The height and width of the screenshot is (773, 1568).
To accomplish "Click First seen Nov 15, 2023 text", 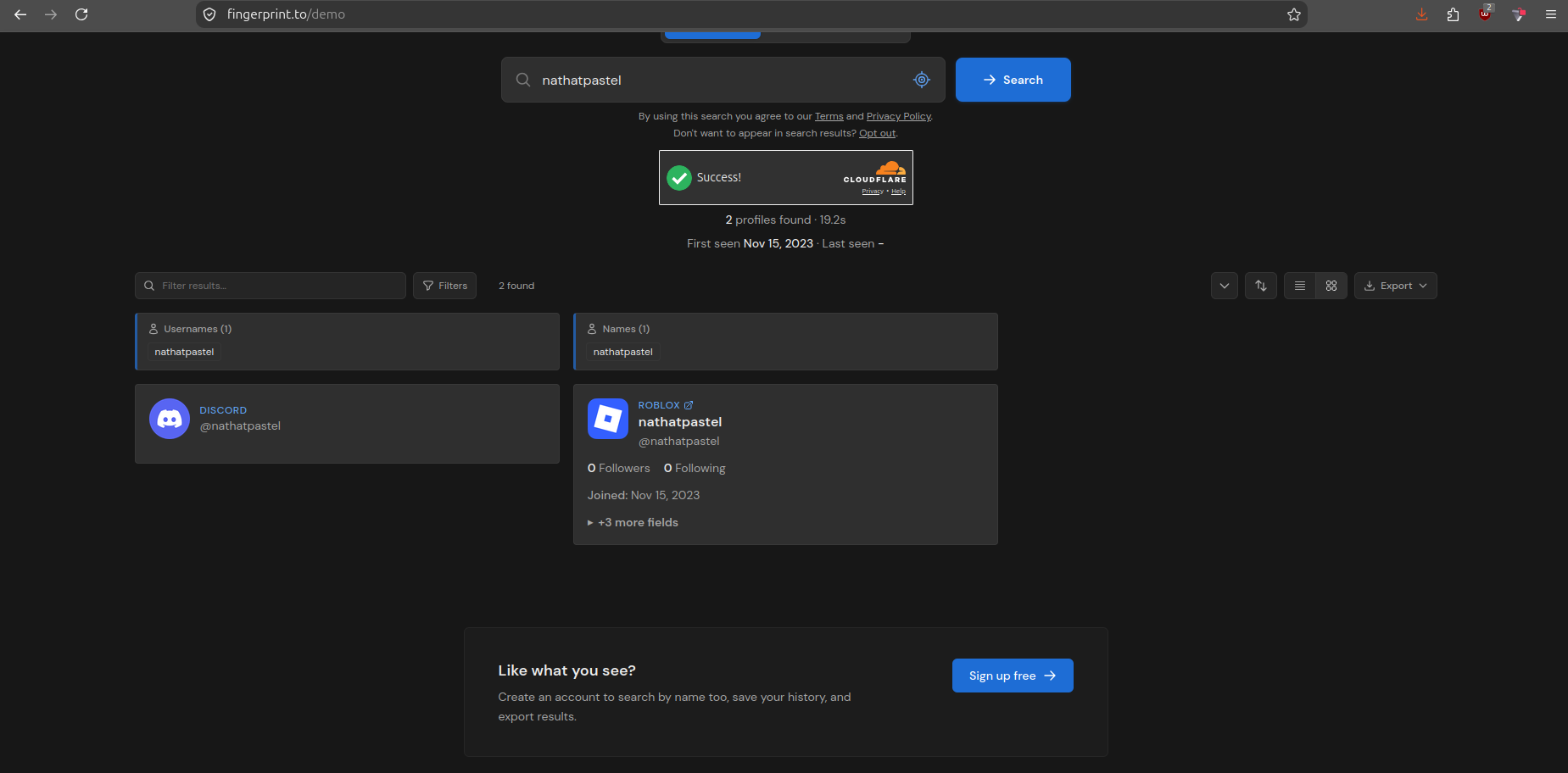I will point(750,243).
